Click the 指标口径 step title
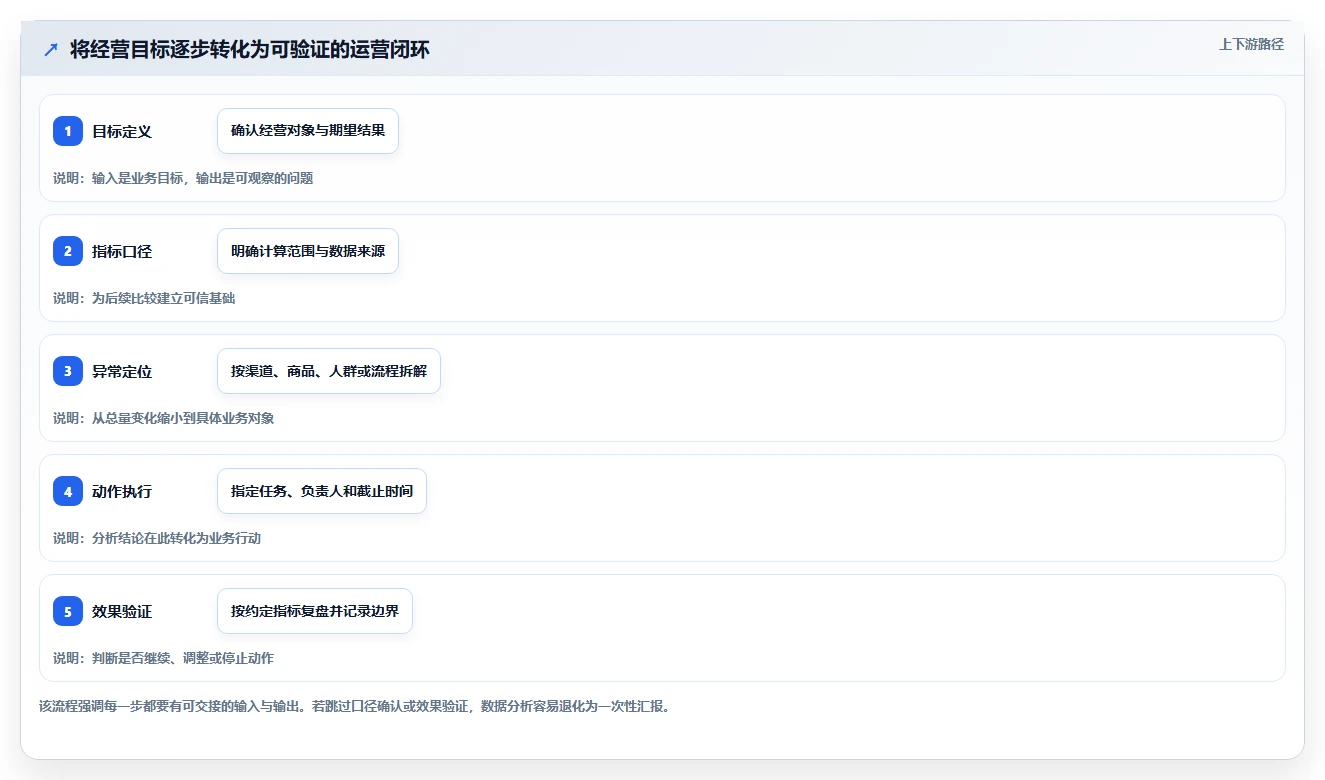1325x780 pixels. point(122,251)
